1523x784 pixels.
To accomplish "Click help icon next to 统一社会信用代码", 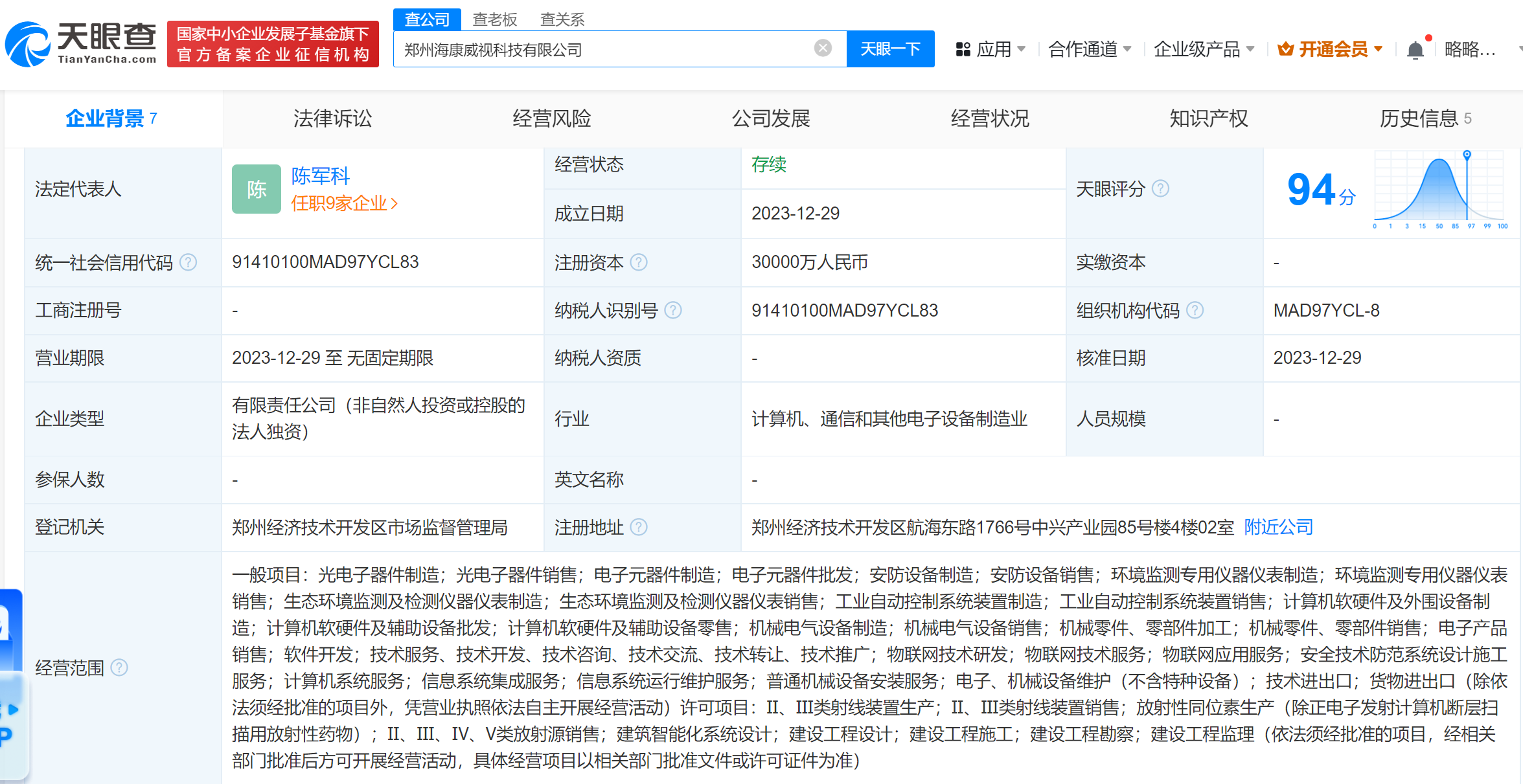I will pyautogui.click(x=188, y=262).
